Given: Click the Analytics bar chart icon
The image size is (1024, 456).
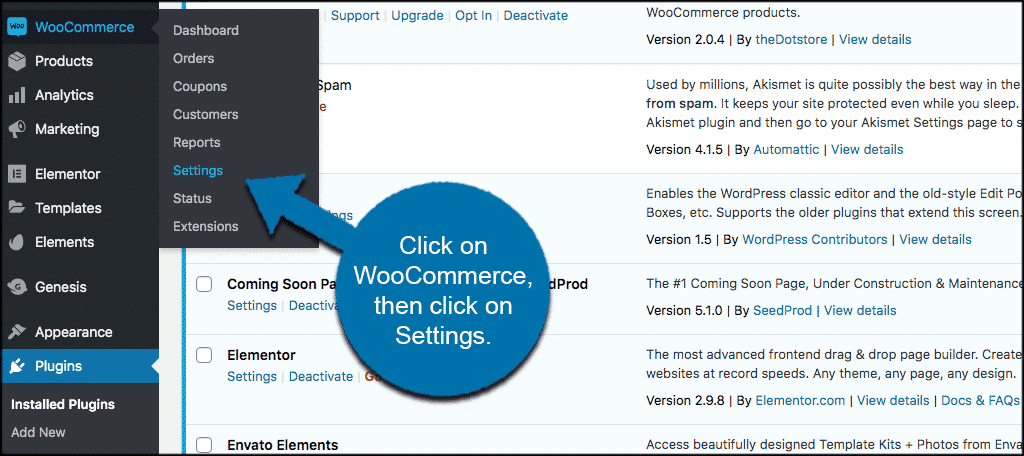Looking at the screenshot, I should click(17, 95).
